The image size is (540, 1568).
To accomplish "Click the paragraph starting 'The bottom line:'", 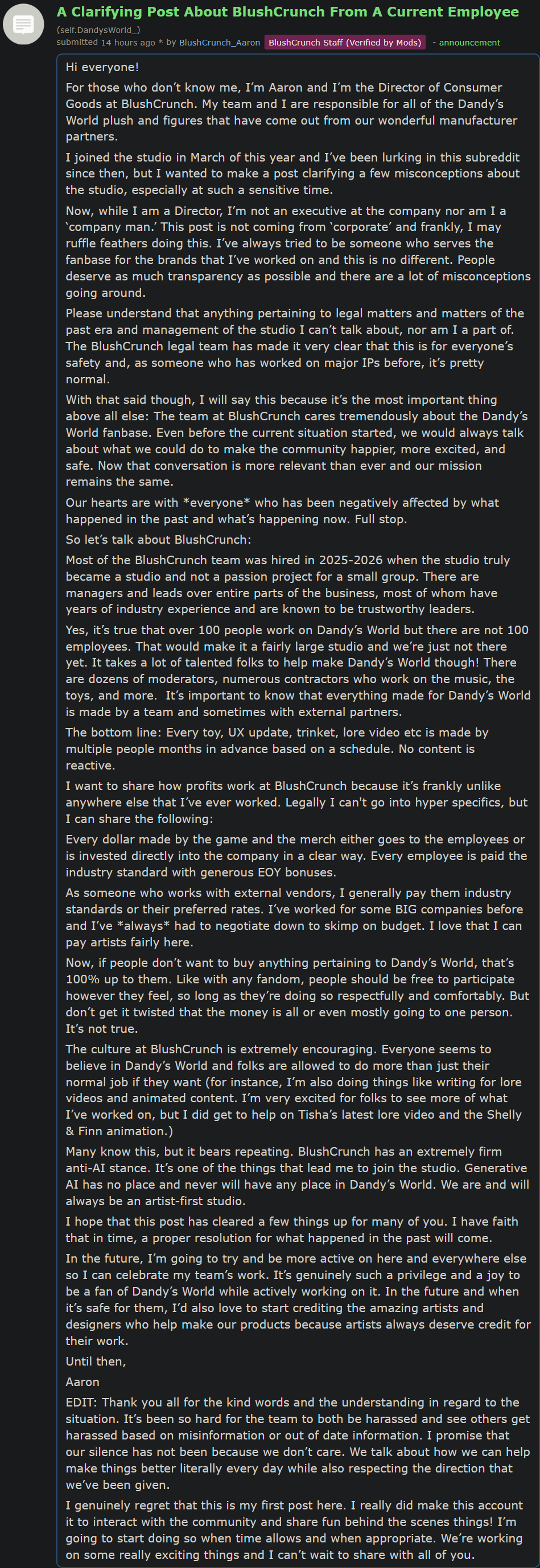I will click(277, 748).
